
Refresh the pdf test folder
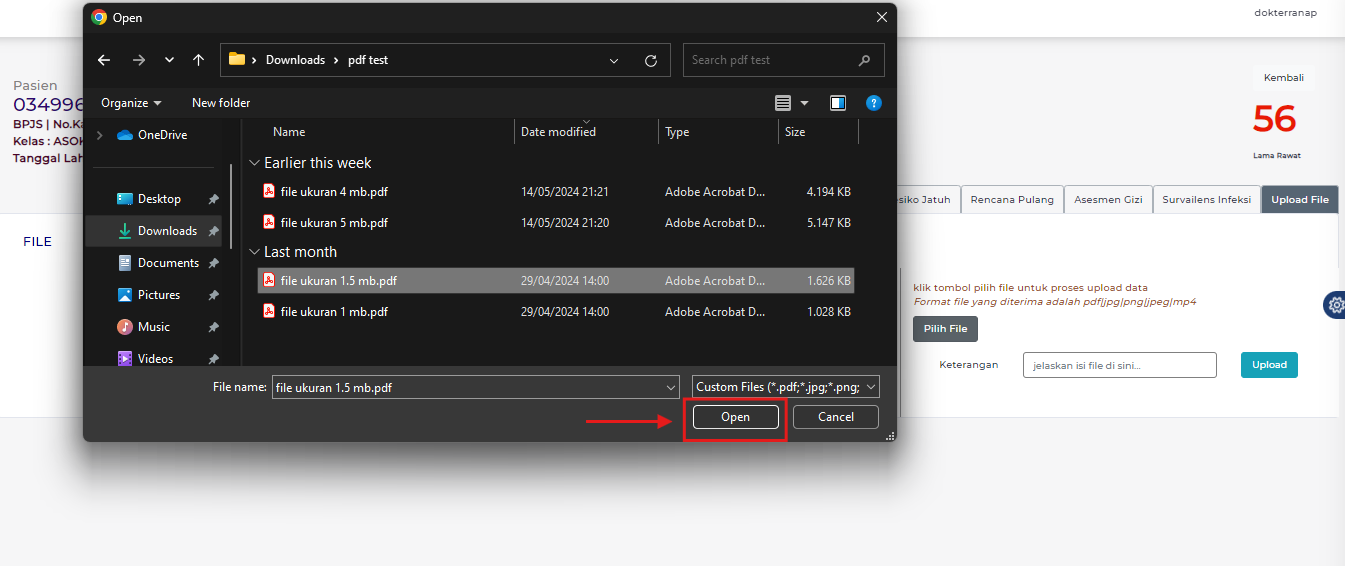(x=651, y=61)
